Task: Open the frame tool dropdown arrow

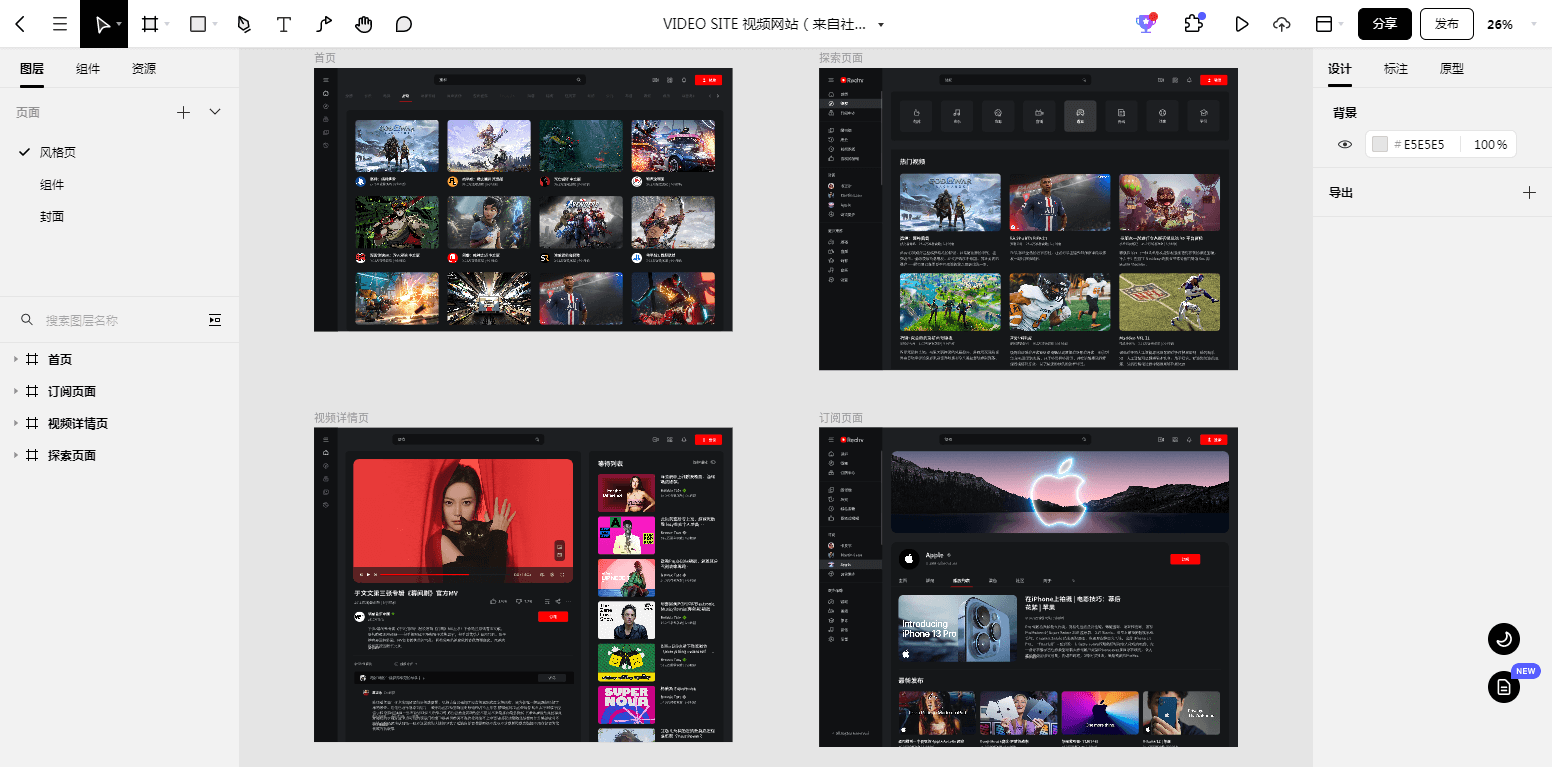Action: coord(167,24)
